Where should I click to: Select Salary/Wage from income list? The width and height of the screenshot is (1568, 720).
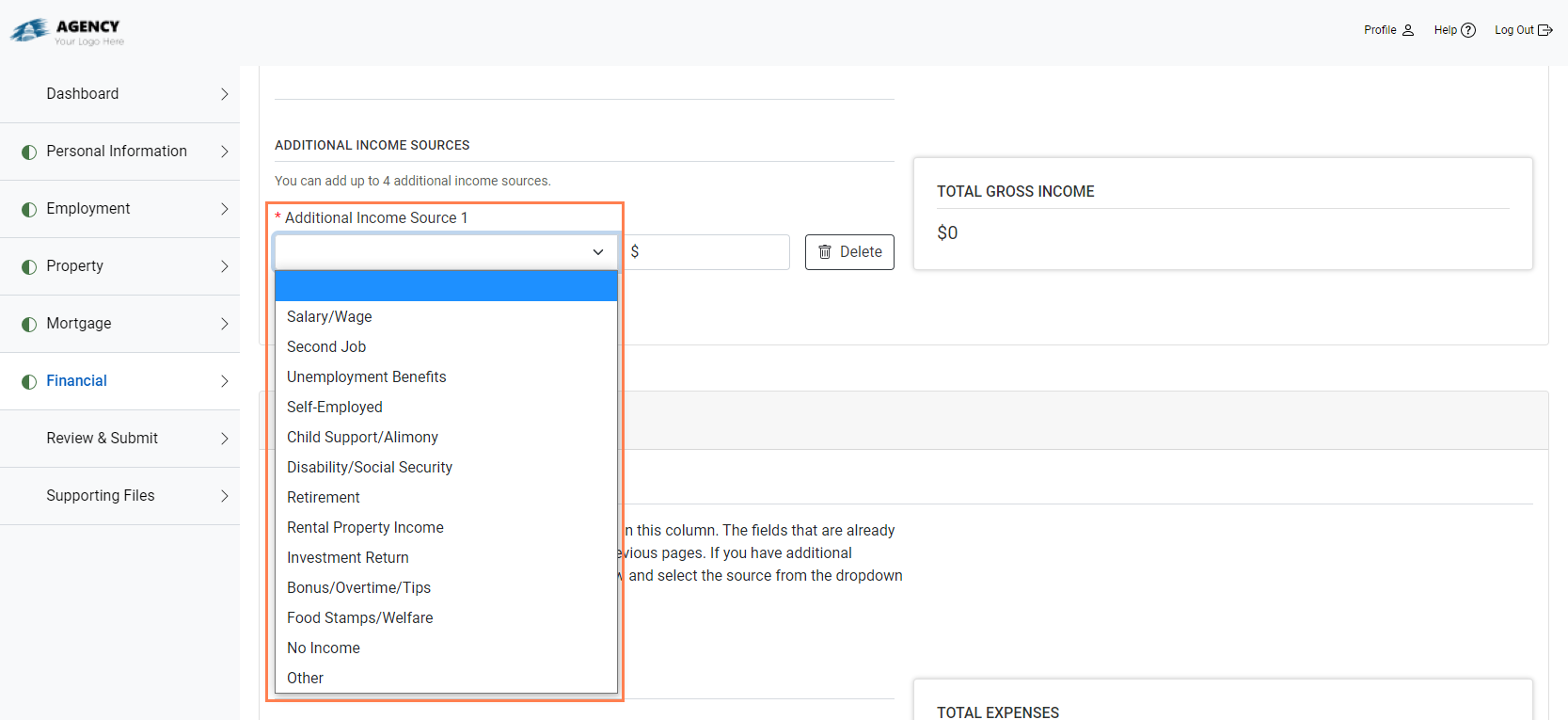(x=329, y=317)
